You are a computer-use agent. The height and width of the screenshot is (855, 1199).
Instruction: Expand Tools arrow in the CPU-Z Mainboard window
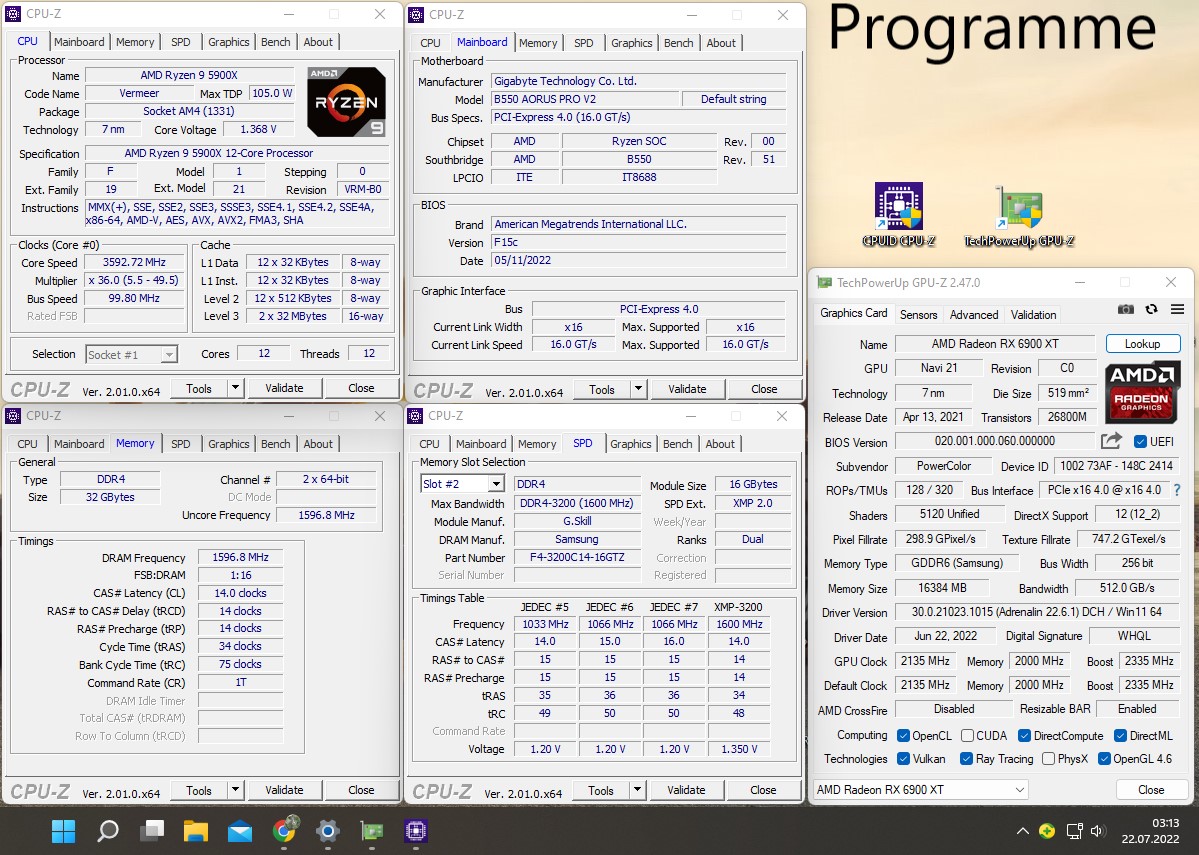pos(638,389)
